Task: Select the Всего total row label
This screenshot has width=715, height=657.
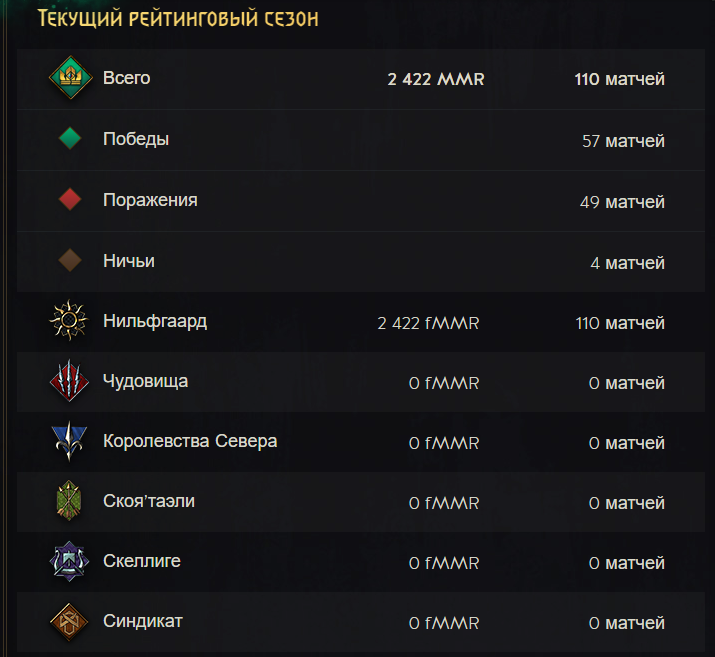Action: pyautogui.click(x=126, y=78)
